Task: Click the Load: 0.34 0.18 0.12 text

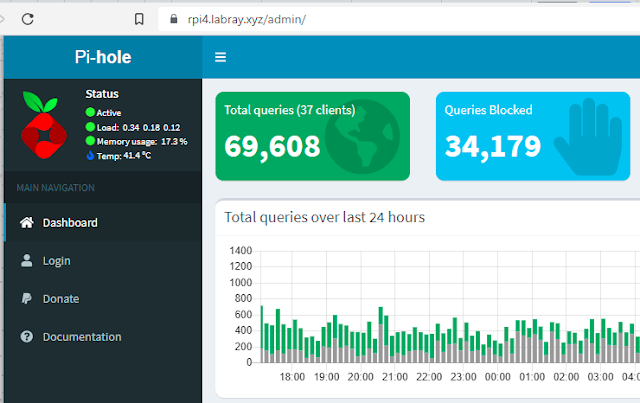Action: click(x=138, y=127)
